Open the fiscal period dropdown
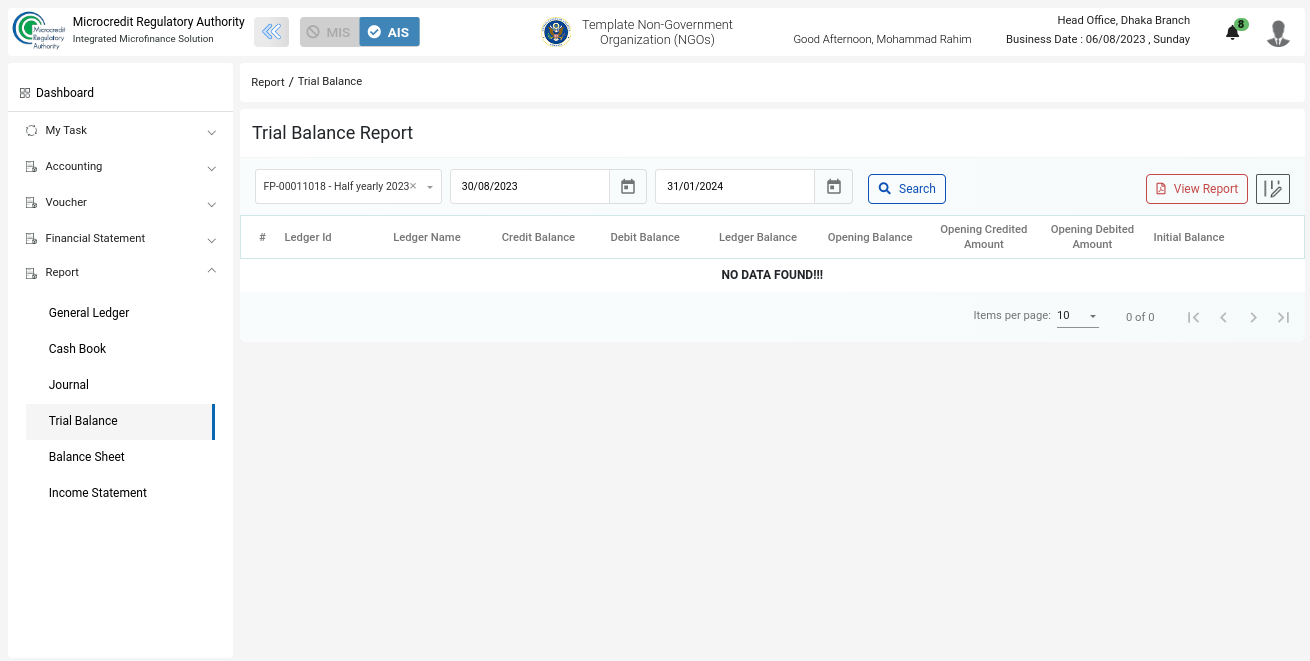 [x=430, y=187]
